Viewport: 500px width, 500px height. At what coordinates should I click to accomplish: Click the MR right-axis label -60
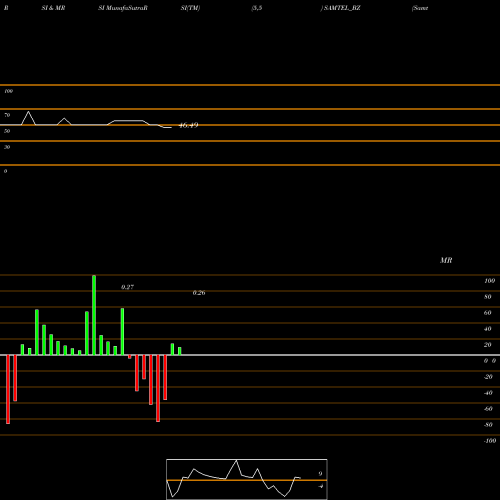point(488,409)
